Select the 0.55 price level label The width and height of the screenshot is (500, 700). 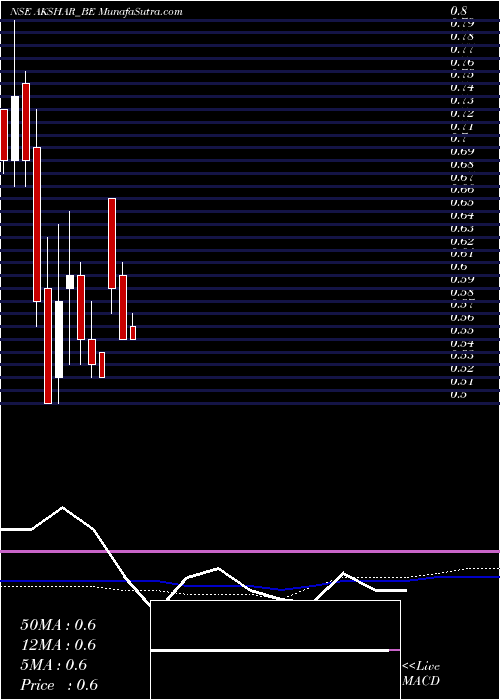point(462,331)
